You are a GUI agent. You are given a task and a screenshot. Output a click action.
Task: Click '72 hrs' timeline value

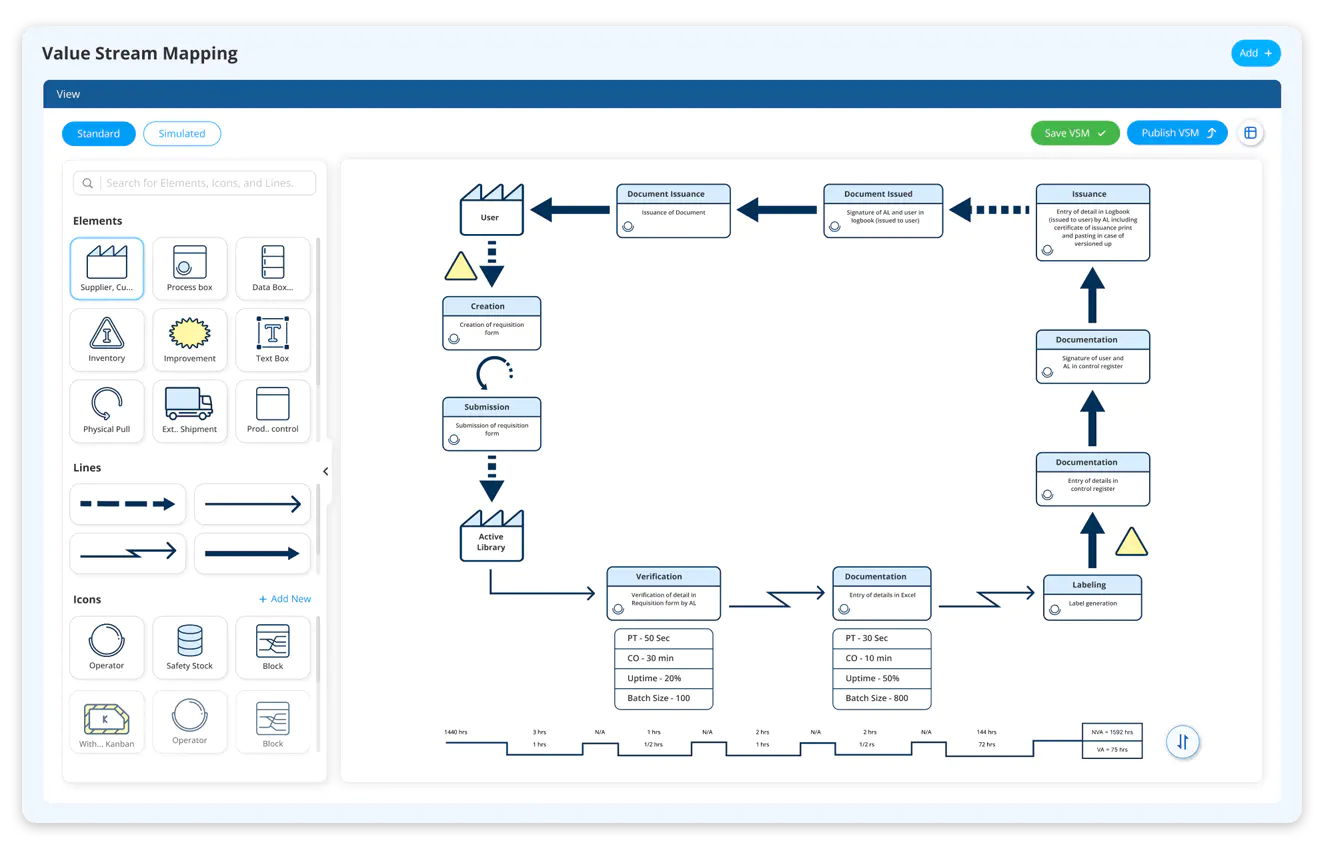[986, 745]
